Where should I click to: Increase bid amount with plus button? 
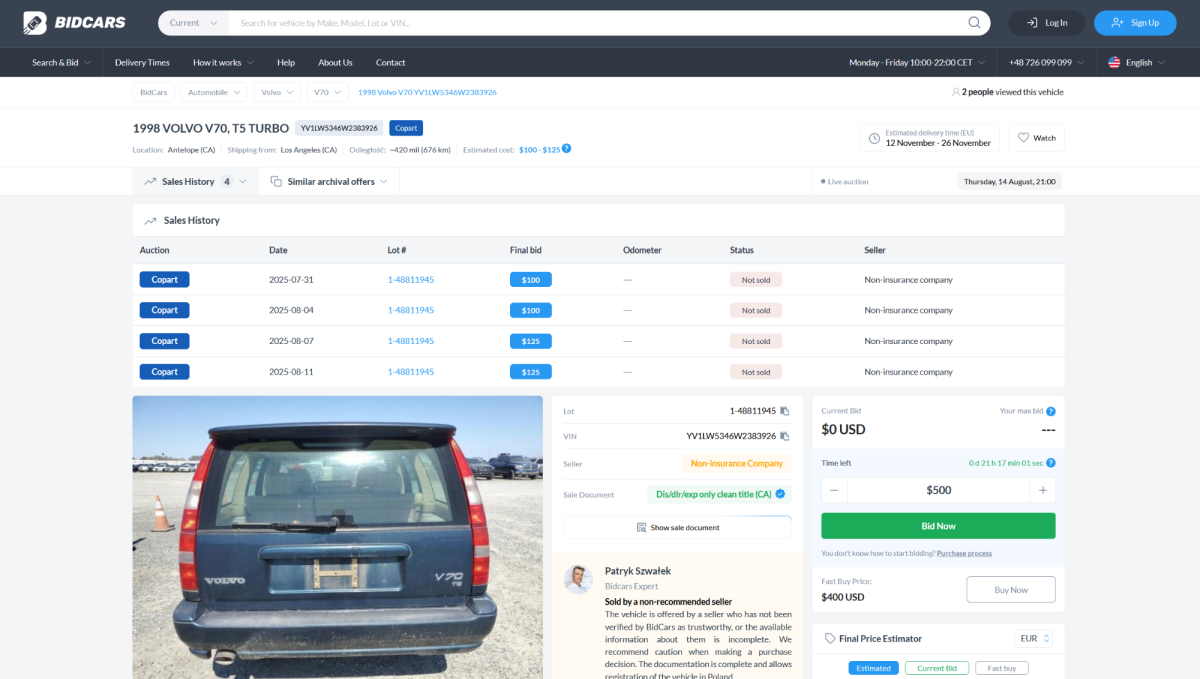pyautogui.click(x=1043, y=490)
